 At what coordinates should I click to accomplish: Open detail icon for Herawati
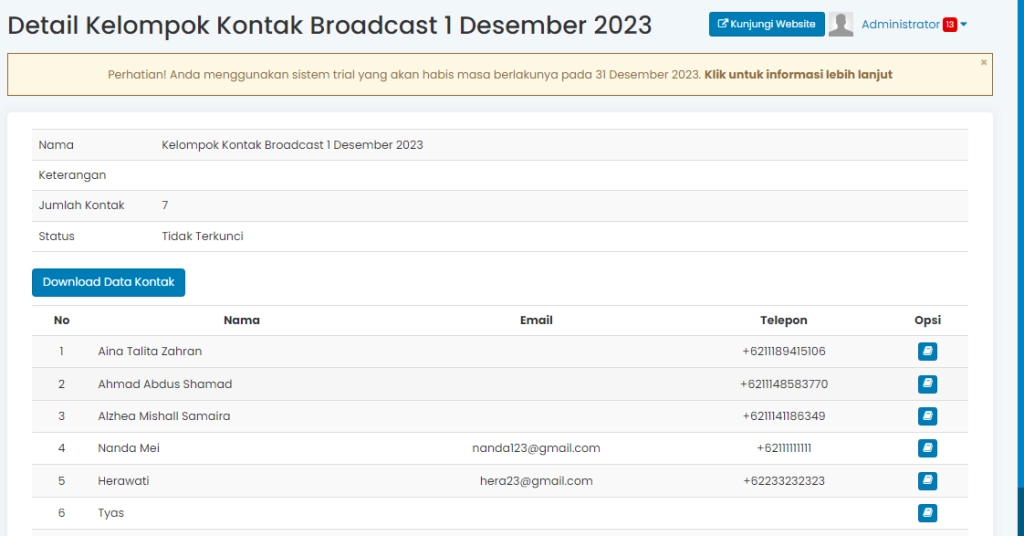(x=927, y=481)
